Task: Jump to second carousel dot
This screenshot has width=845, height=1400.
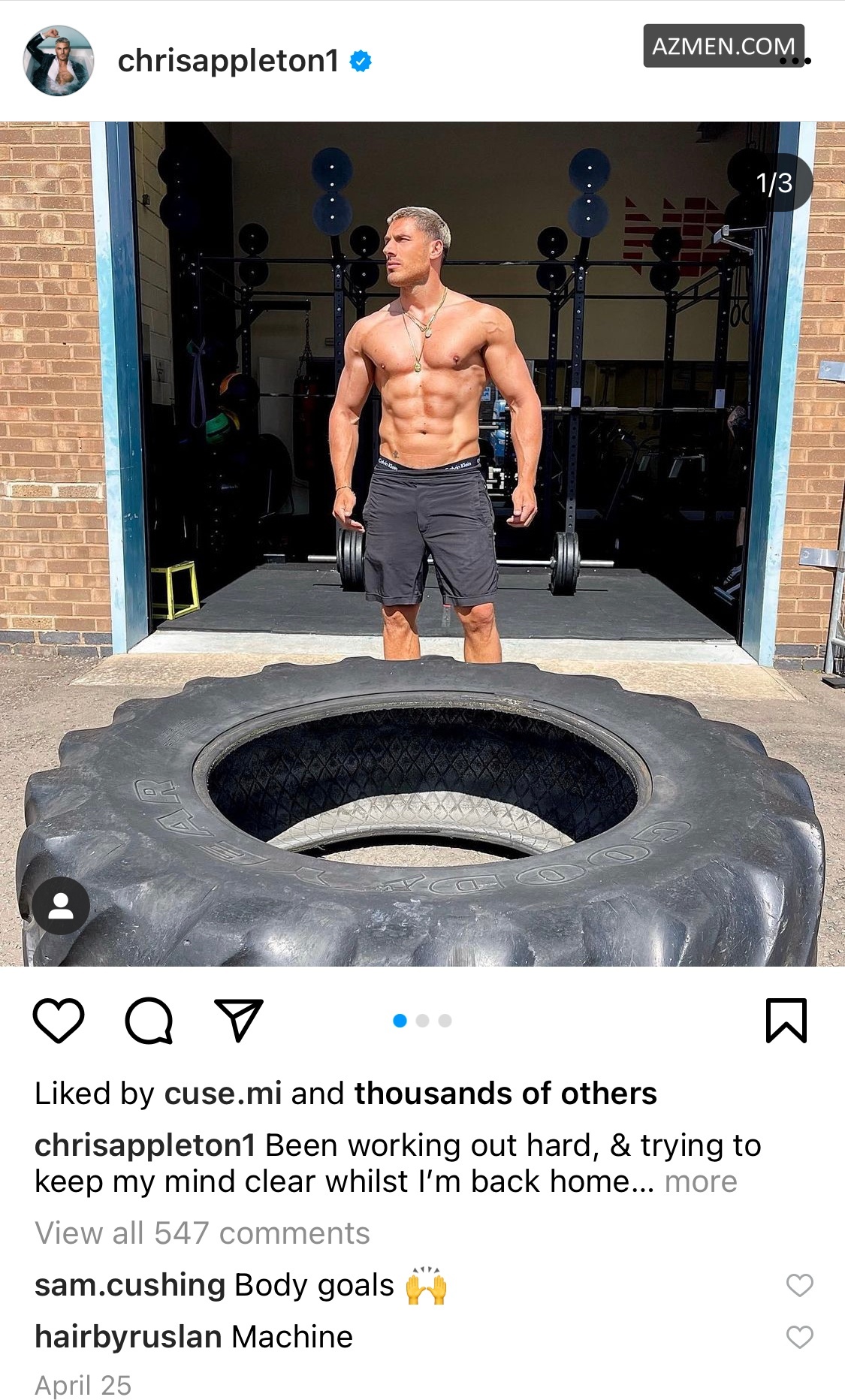Action: click(422, 1021)
